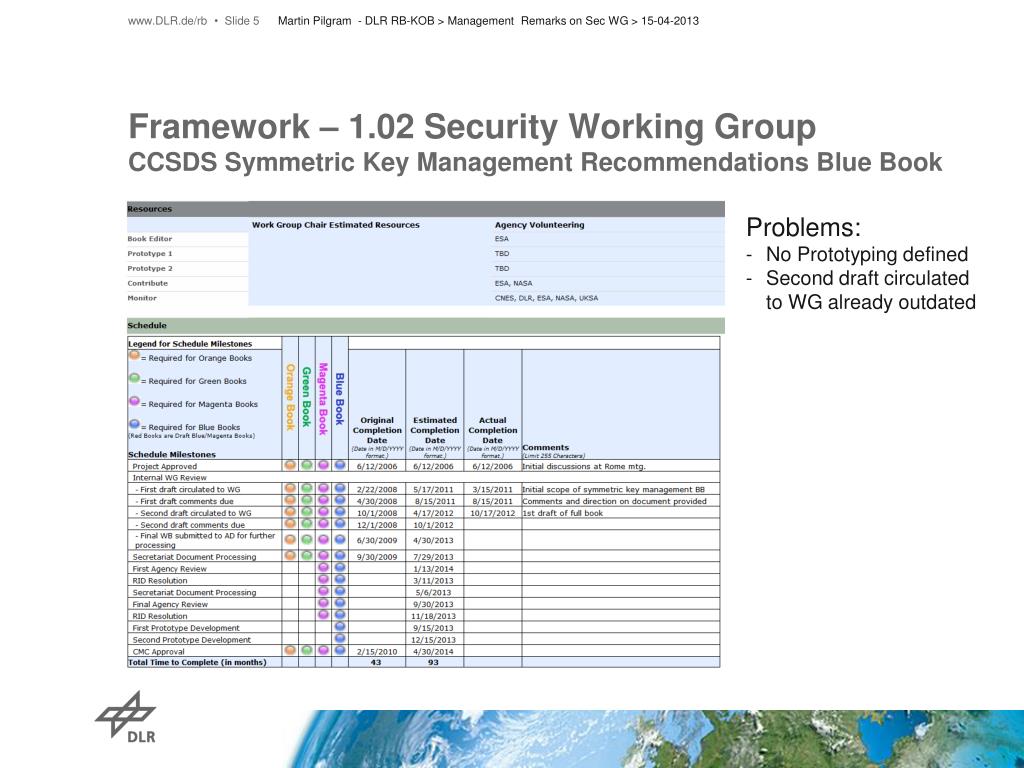Click the Slide 5 label

click(242, 21)
